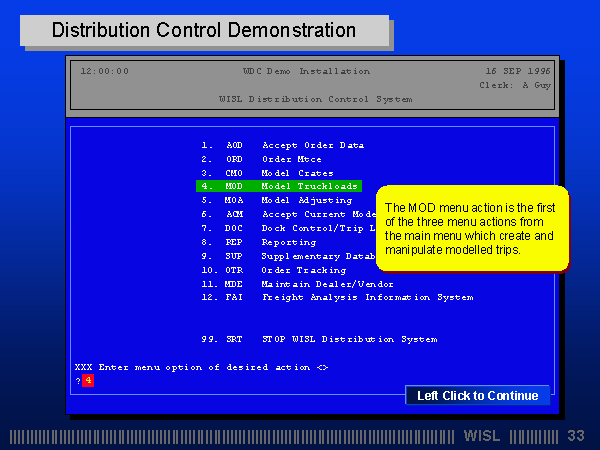Viewport: 600px width, 450px height.
Task: Click the Distribution Control Demonstration title banner
Action: (204, 31)
